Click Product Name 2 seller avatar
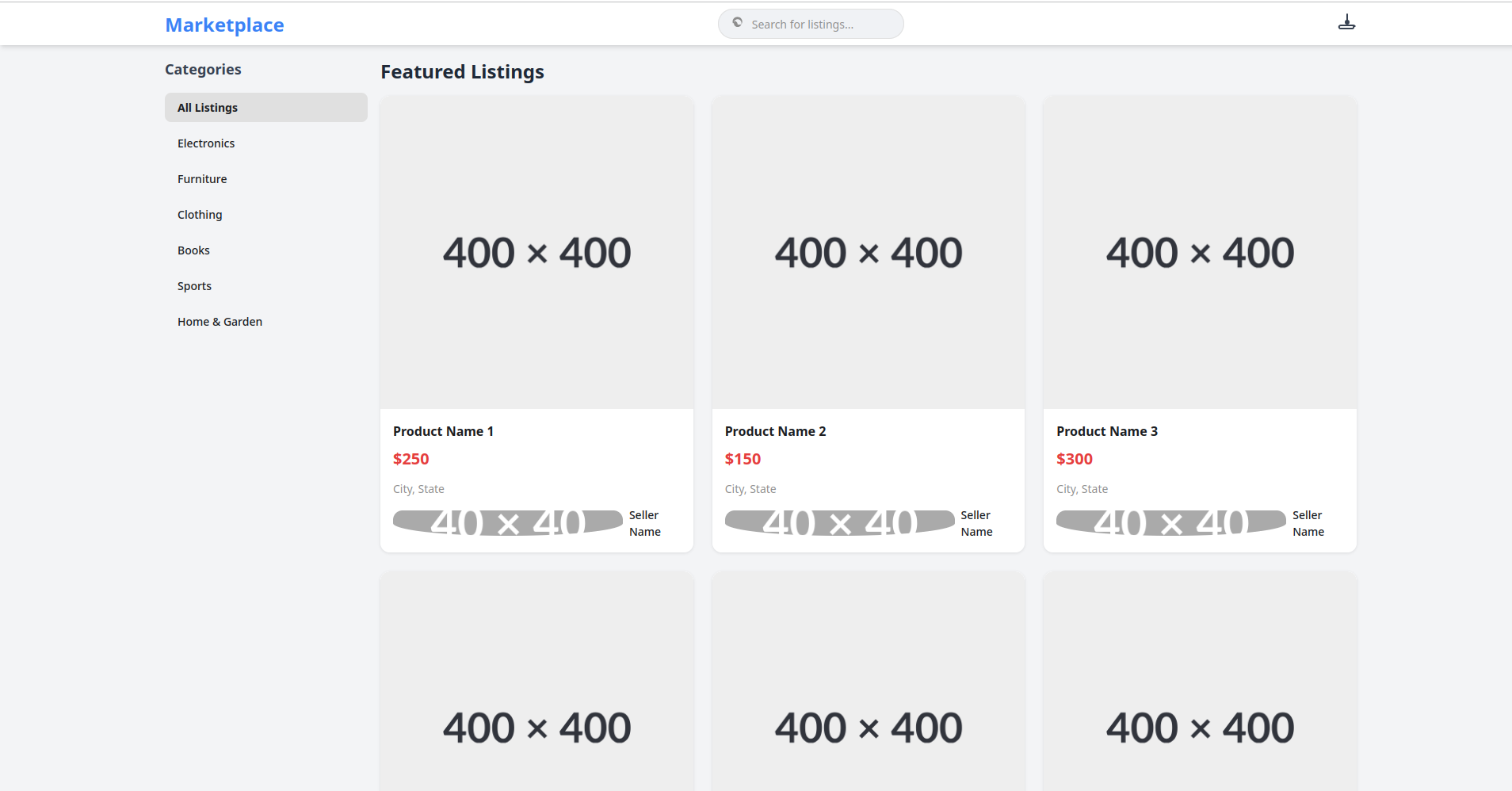This screenshot has height=791, width=1512. pyautogui.click(x=839, y=523)
